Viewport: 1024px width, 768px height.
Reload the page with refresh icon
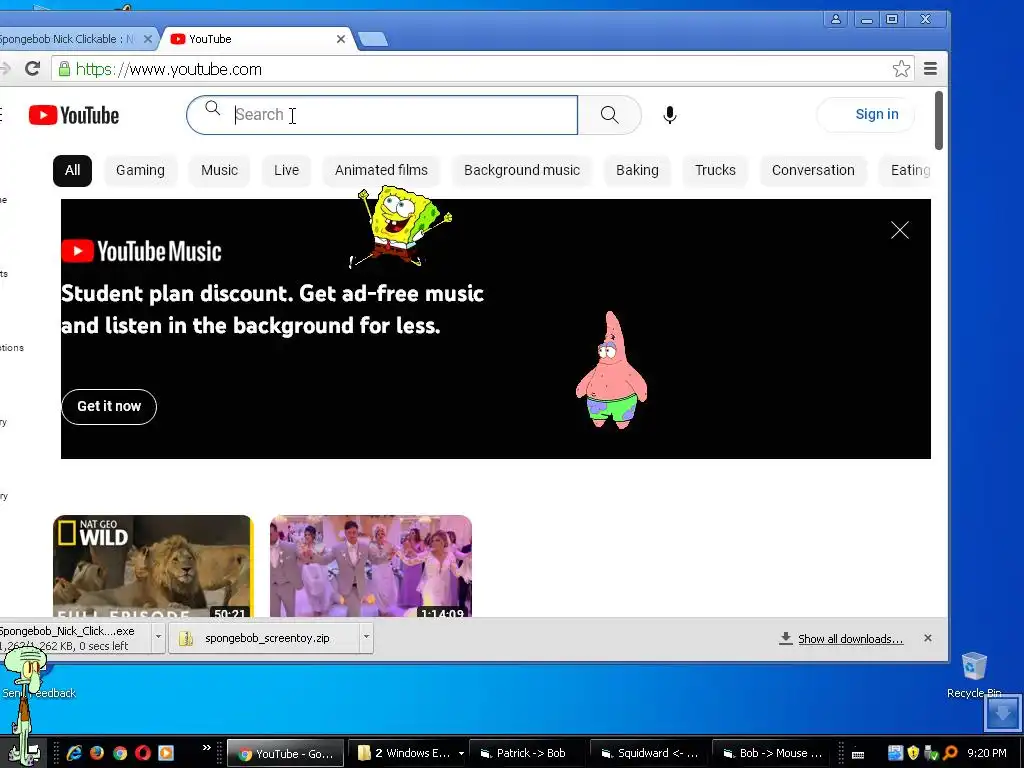[33, 69]
